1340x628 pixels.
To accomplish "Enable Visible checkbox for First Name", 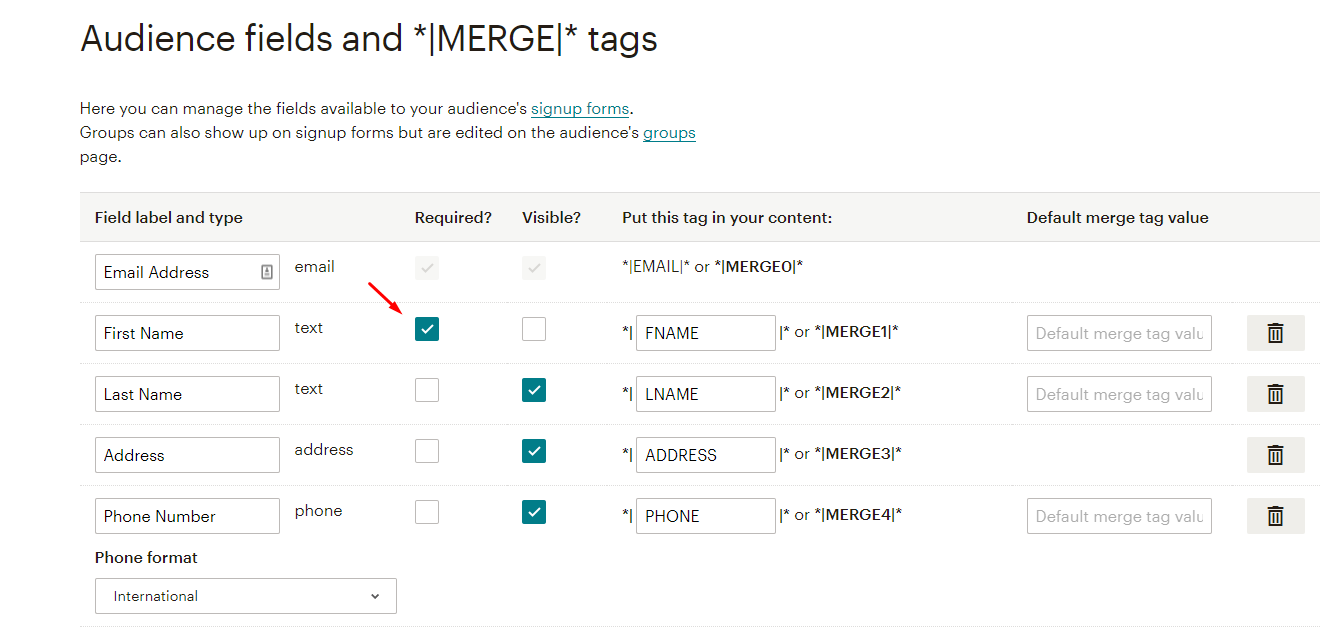I will point(534,329).
